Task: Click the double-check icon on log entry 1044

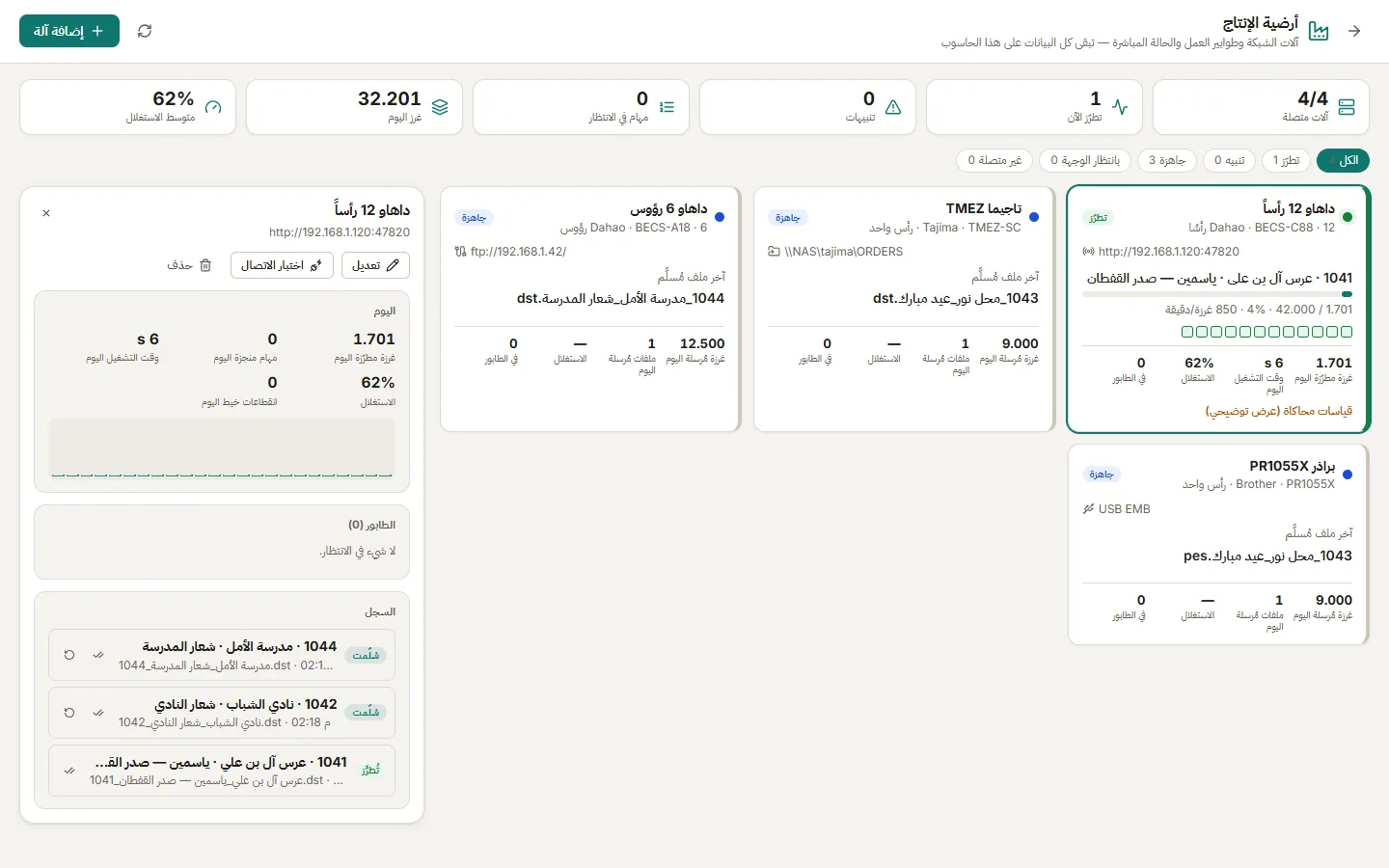Action: (98, 655)
